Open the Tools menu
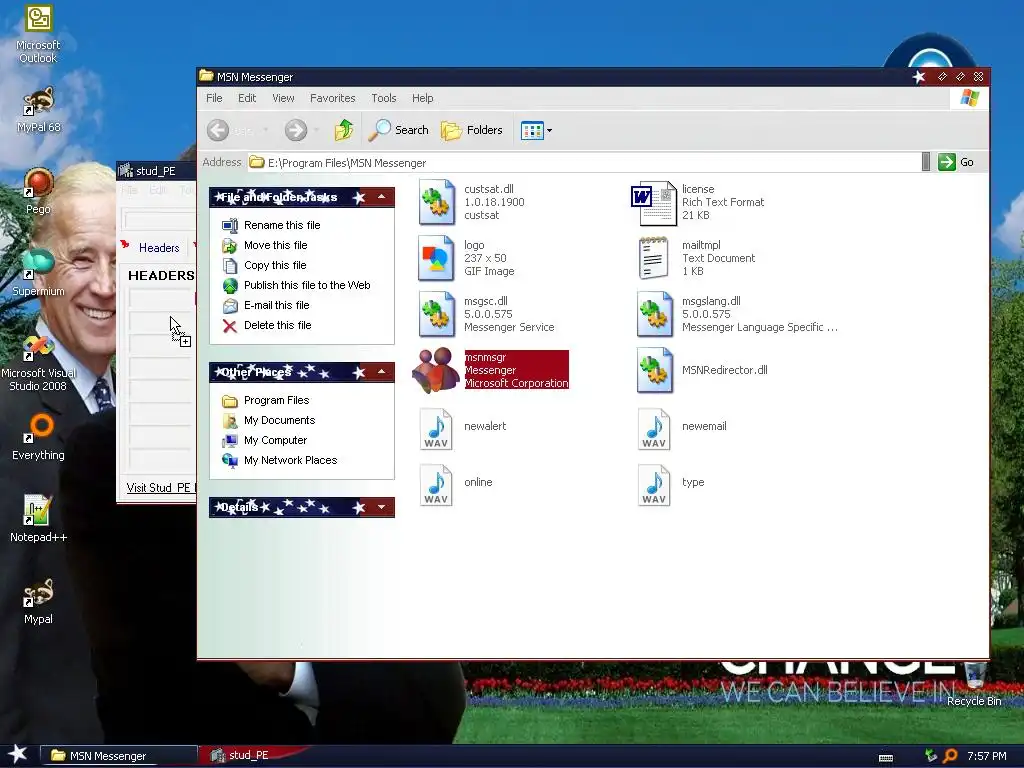Screen dimensions: 1024x768 click(x=383, y=98)
